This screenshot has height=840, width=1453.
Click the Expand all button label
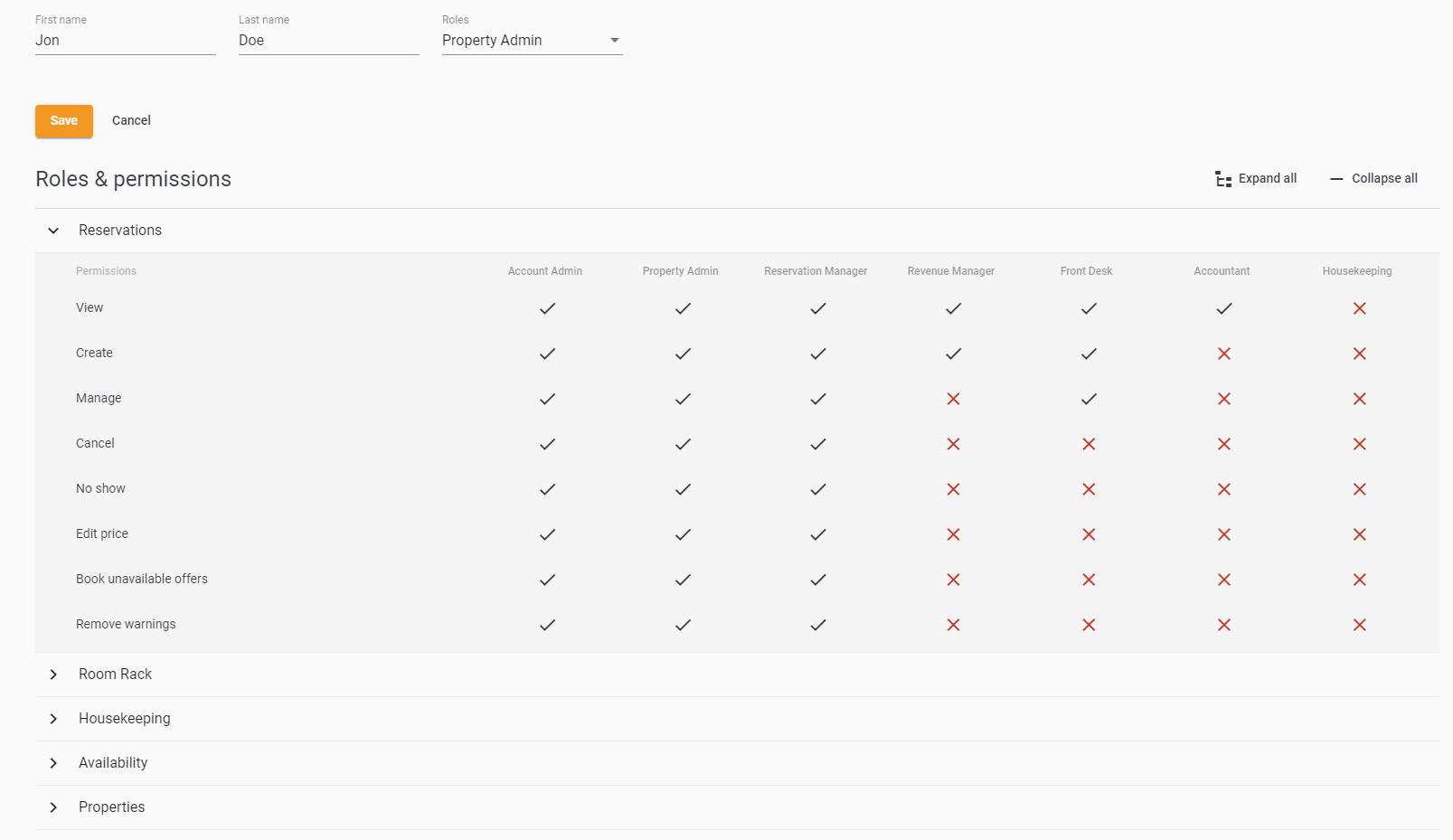[x=1268, y=179]
